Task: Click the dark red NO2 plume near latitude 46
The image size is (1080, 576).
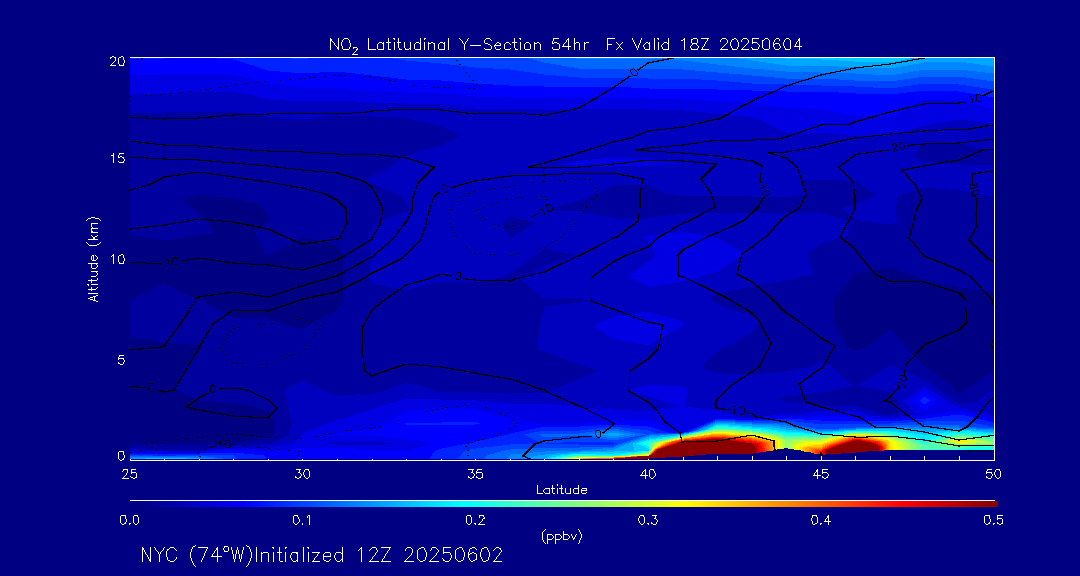Action: pos(853,446)
